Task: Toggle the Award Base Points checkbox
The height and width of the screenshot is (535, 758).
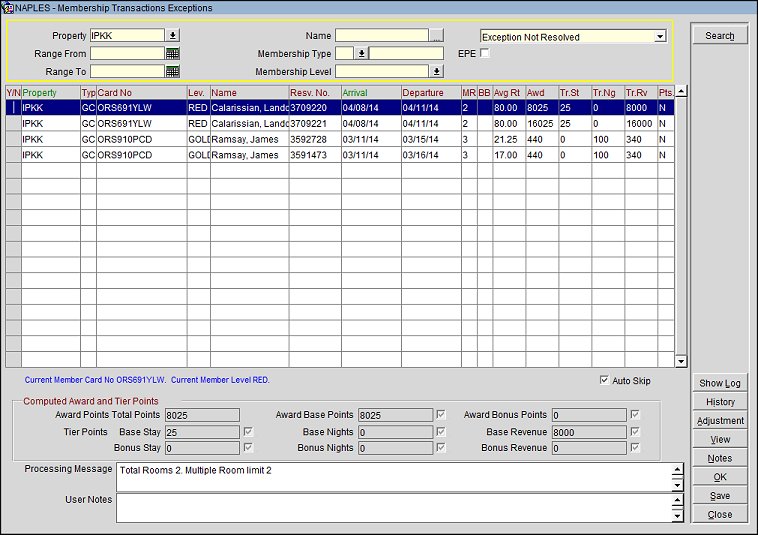Action: tap(441, 415)
